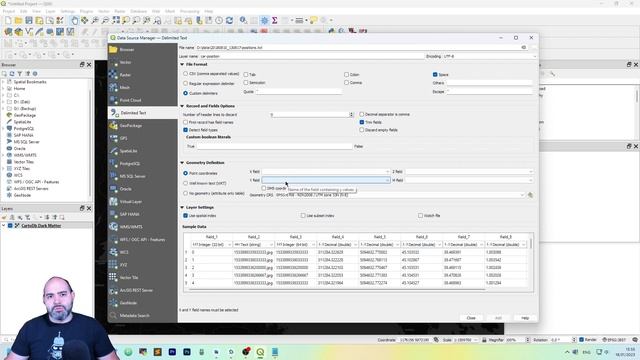Toggle the Discard empty fields checkbox

362,130
